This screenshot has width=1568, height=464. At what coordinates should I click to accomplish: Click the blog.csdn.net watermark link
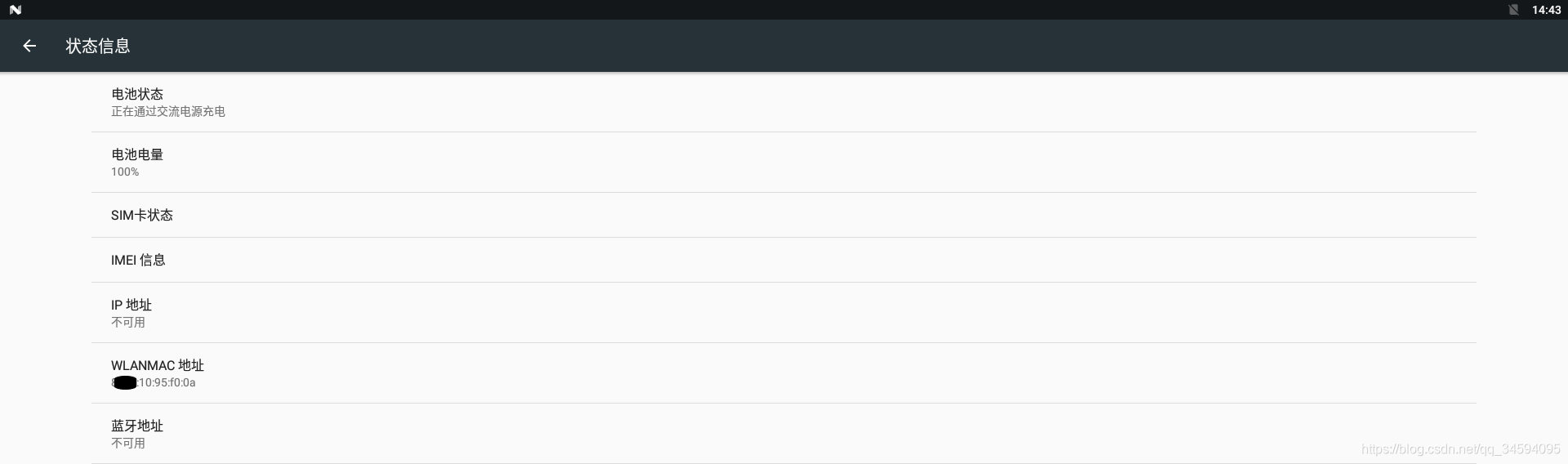[x=1461, y=449]
